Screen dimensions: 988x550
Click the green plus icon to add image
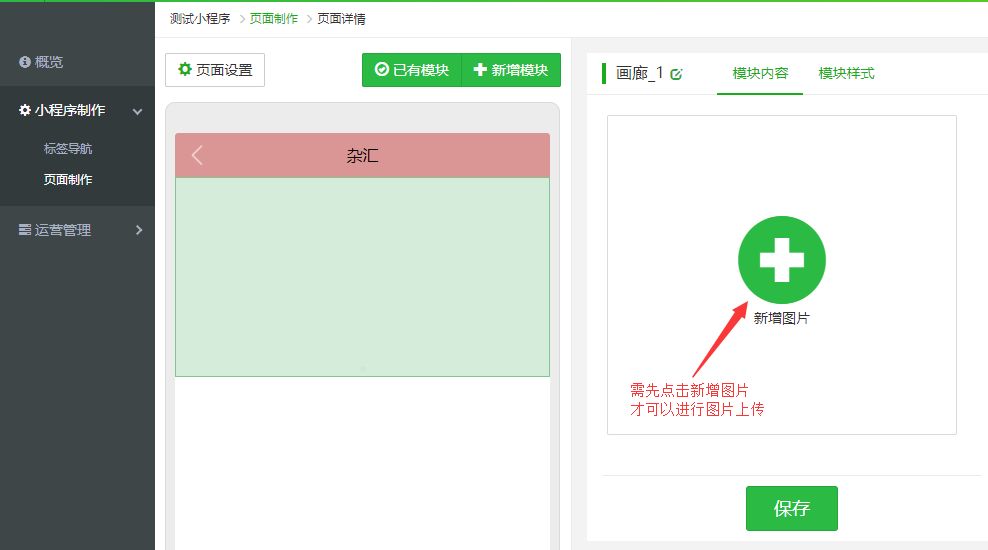point(781,260)
